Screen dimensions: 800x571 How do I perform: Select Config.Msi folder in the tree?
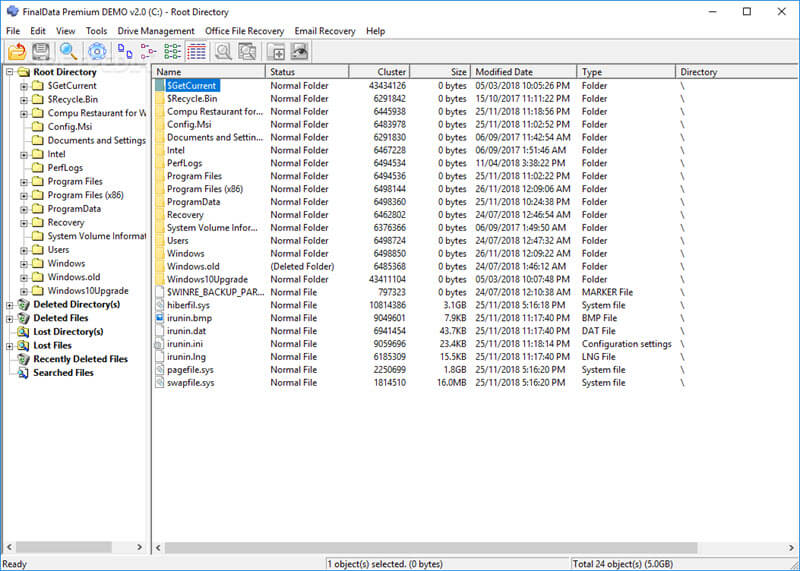70,127
